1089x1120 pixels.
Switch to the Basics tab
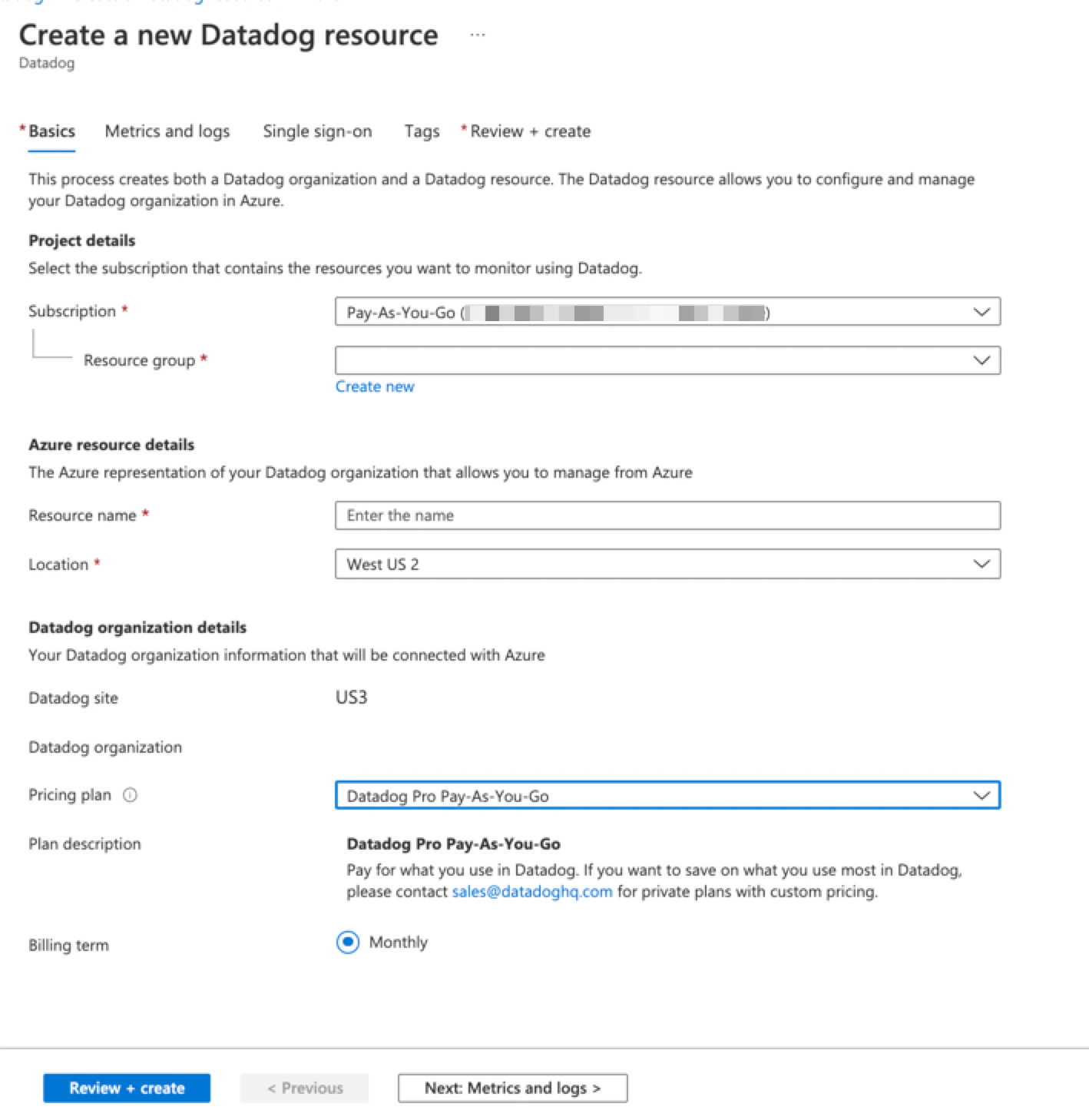(51, 131)
